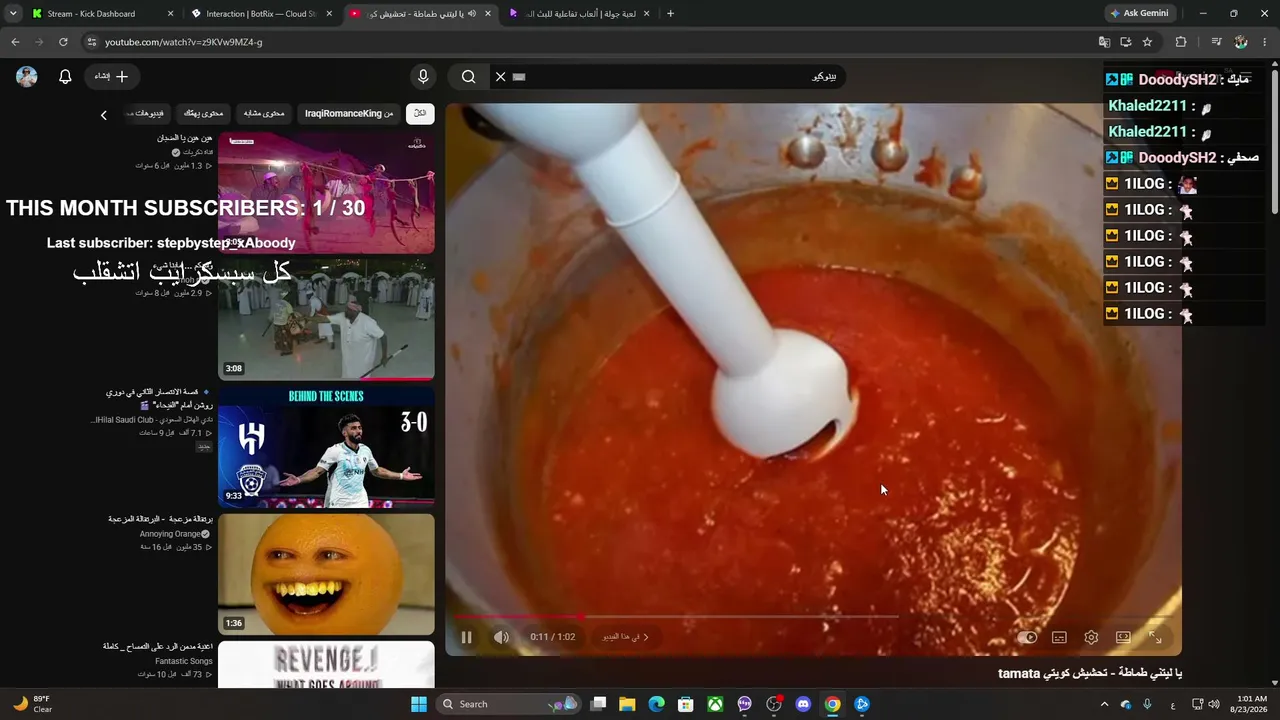Viewport: 1280px width, 720px height.
Task: Click the Windows taskbar Search box
Action: point(508,704)
